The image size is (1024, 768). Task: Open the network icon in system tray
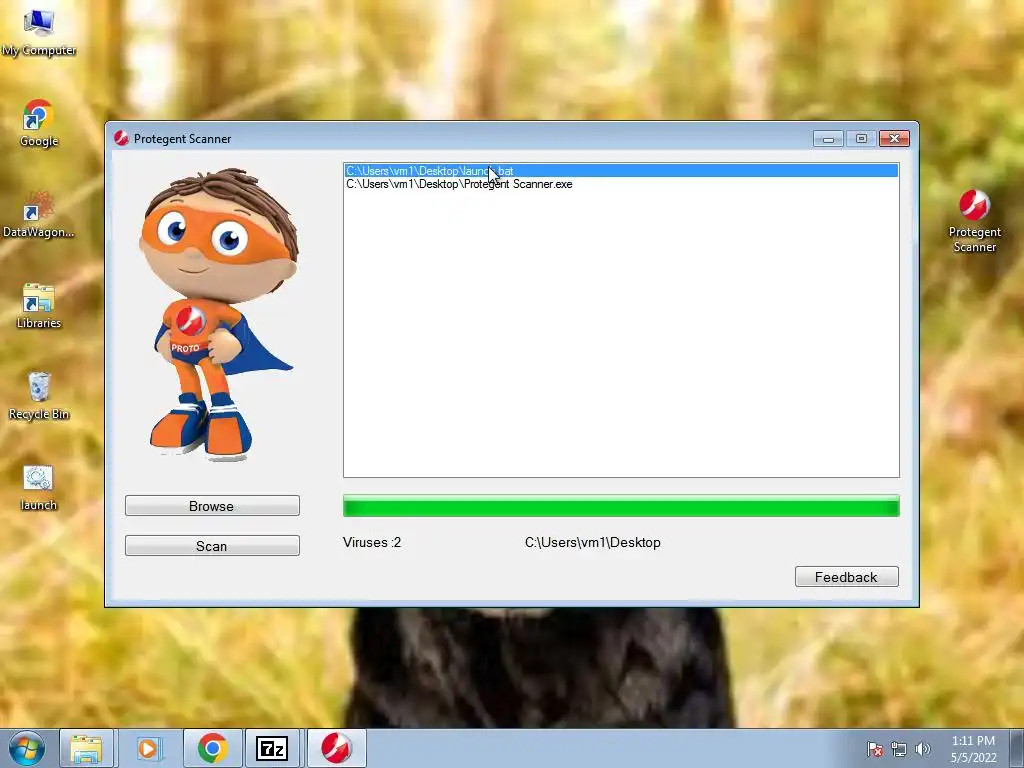899,749
